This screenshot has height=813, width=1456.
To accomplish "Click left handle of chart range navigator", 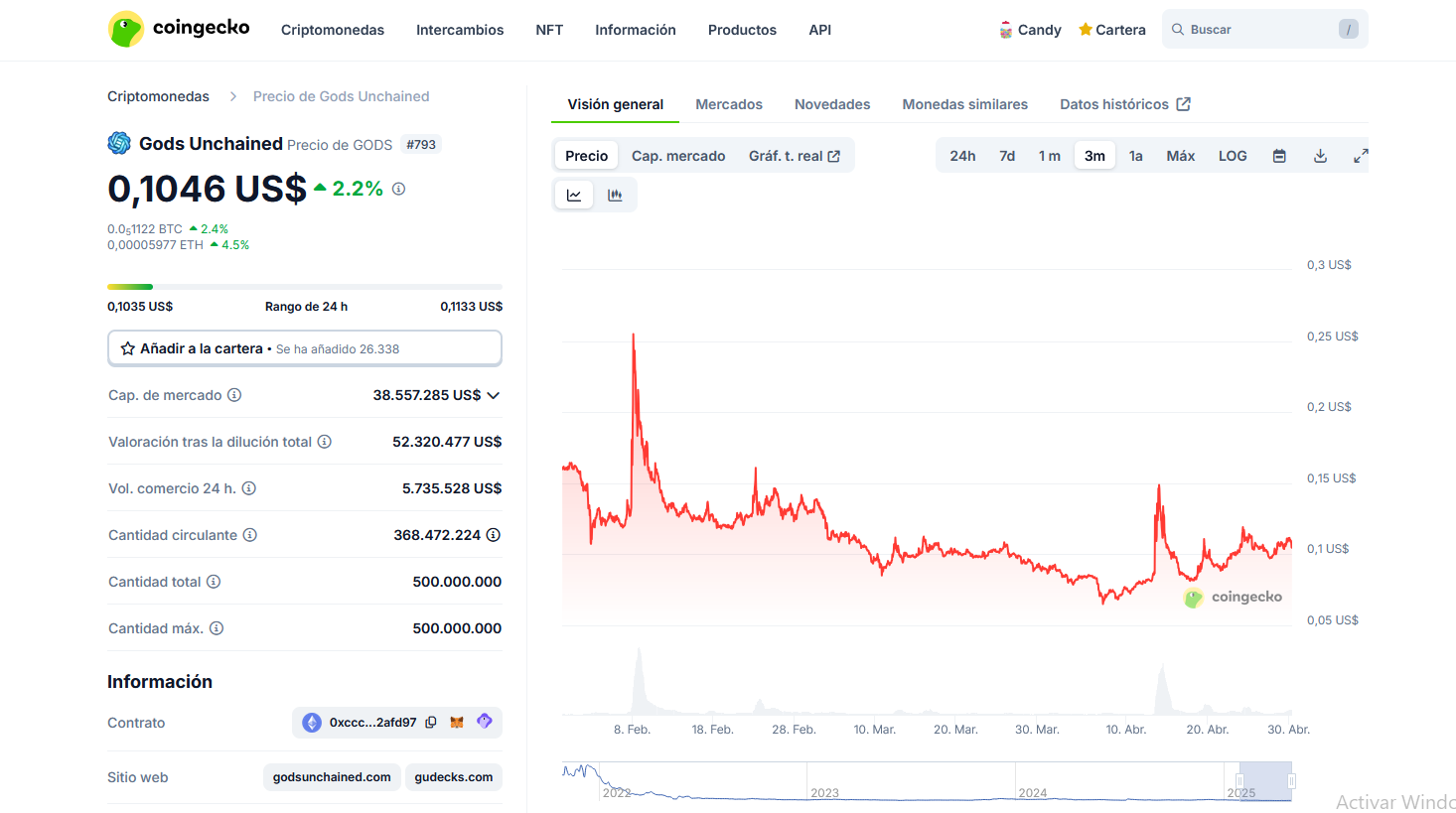I will [1239, 781].
